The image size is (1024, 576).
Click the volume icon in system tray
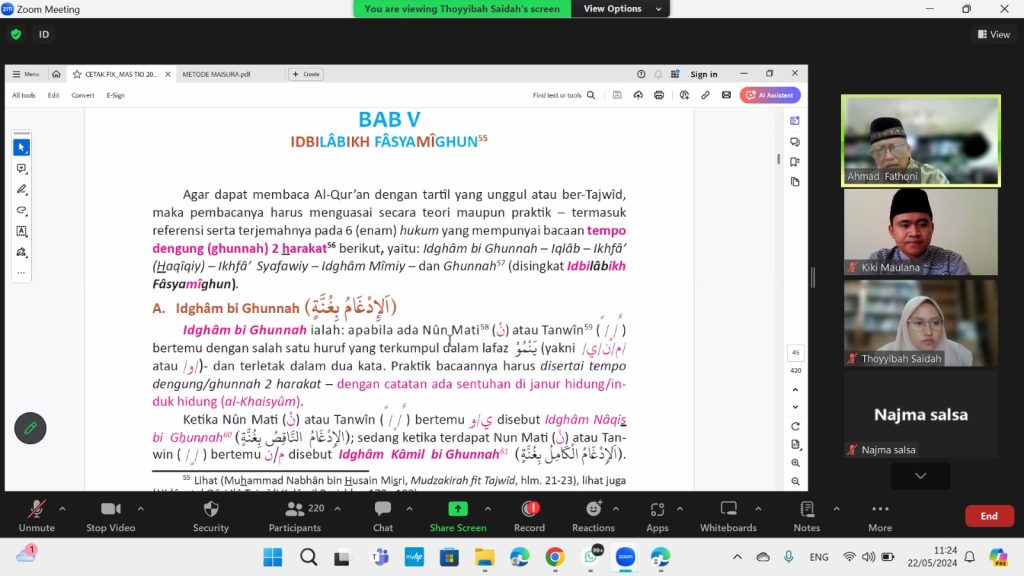[869, 557]
